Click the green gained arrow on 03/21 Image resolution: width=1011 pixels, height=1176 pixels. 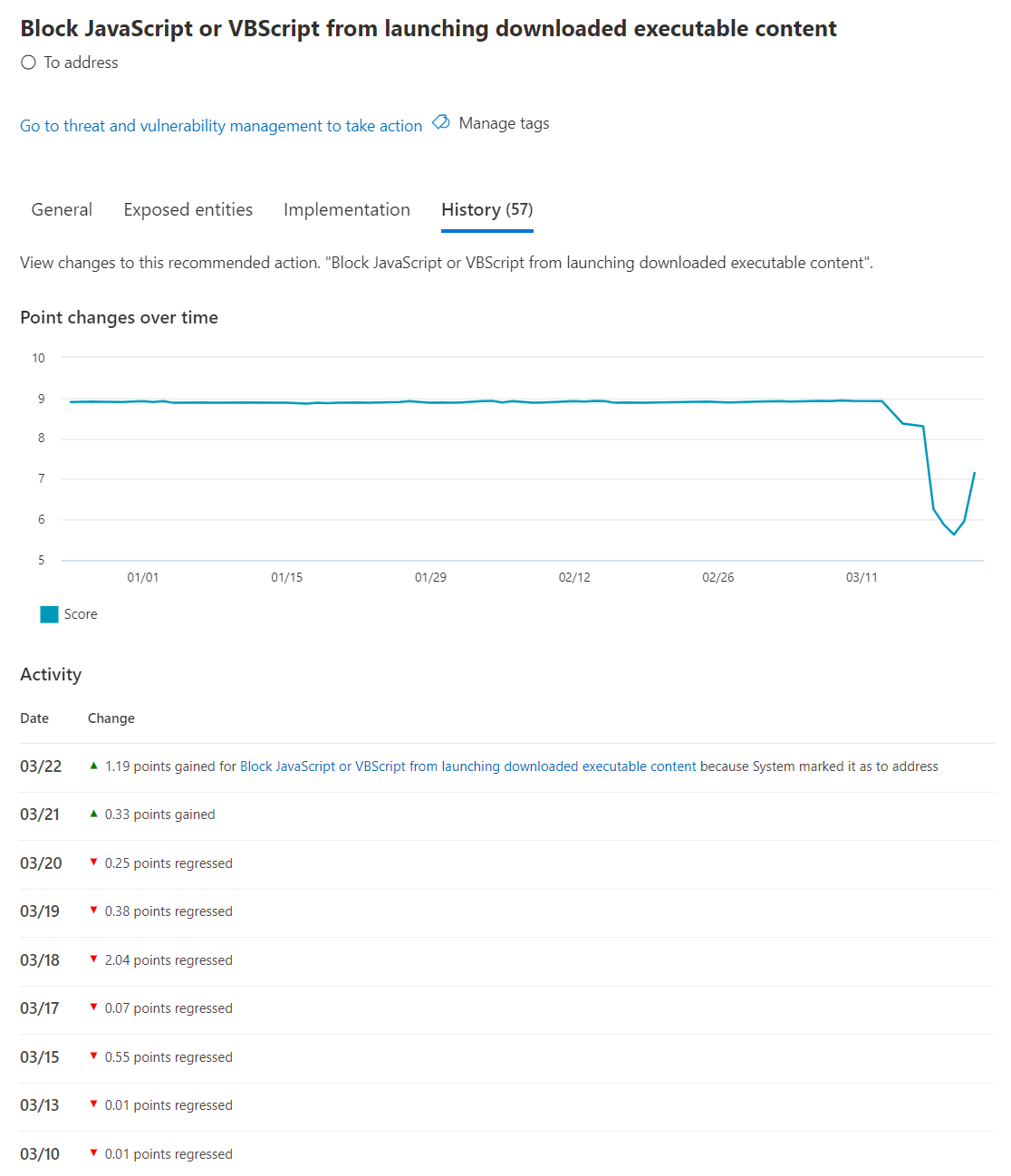tap(93, 814)
